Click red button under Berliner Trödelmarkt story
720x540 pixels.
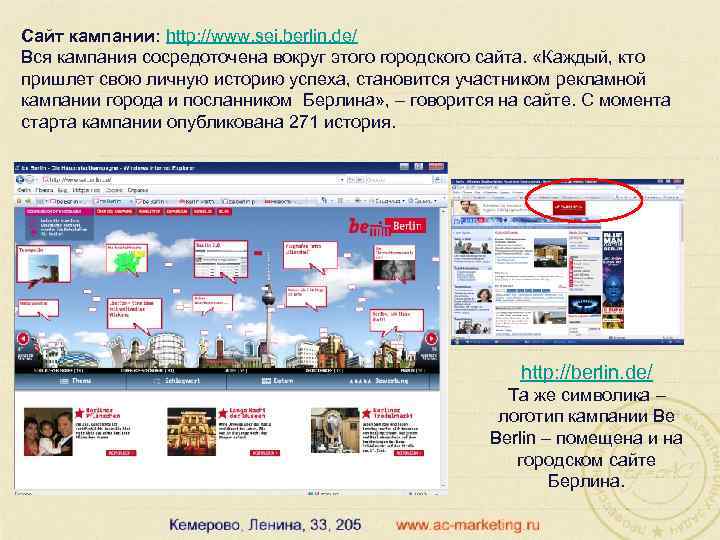pyautogui.click(x=408, y=453)
